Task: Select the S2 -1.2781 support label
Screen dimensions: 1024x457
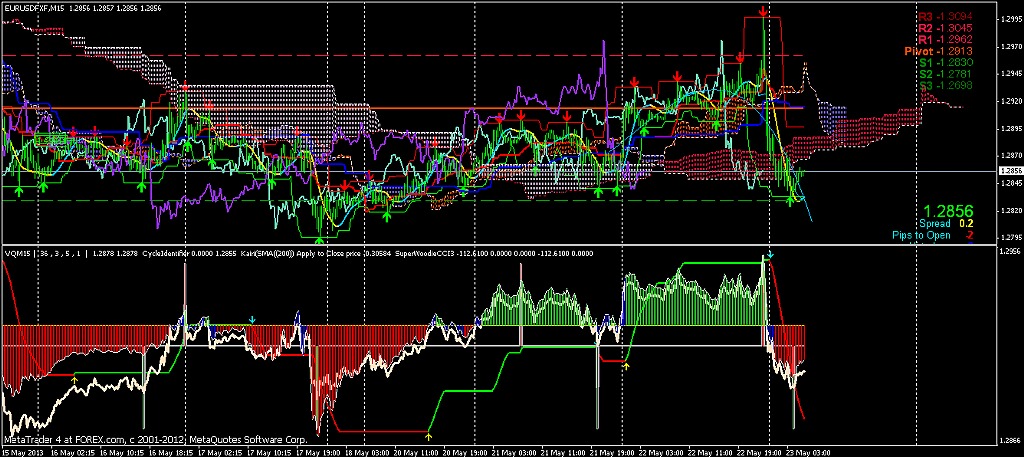Action: pos(946,74)
